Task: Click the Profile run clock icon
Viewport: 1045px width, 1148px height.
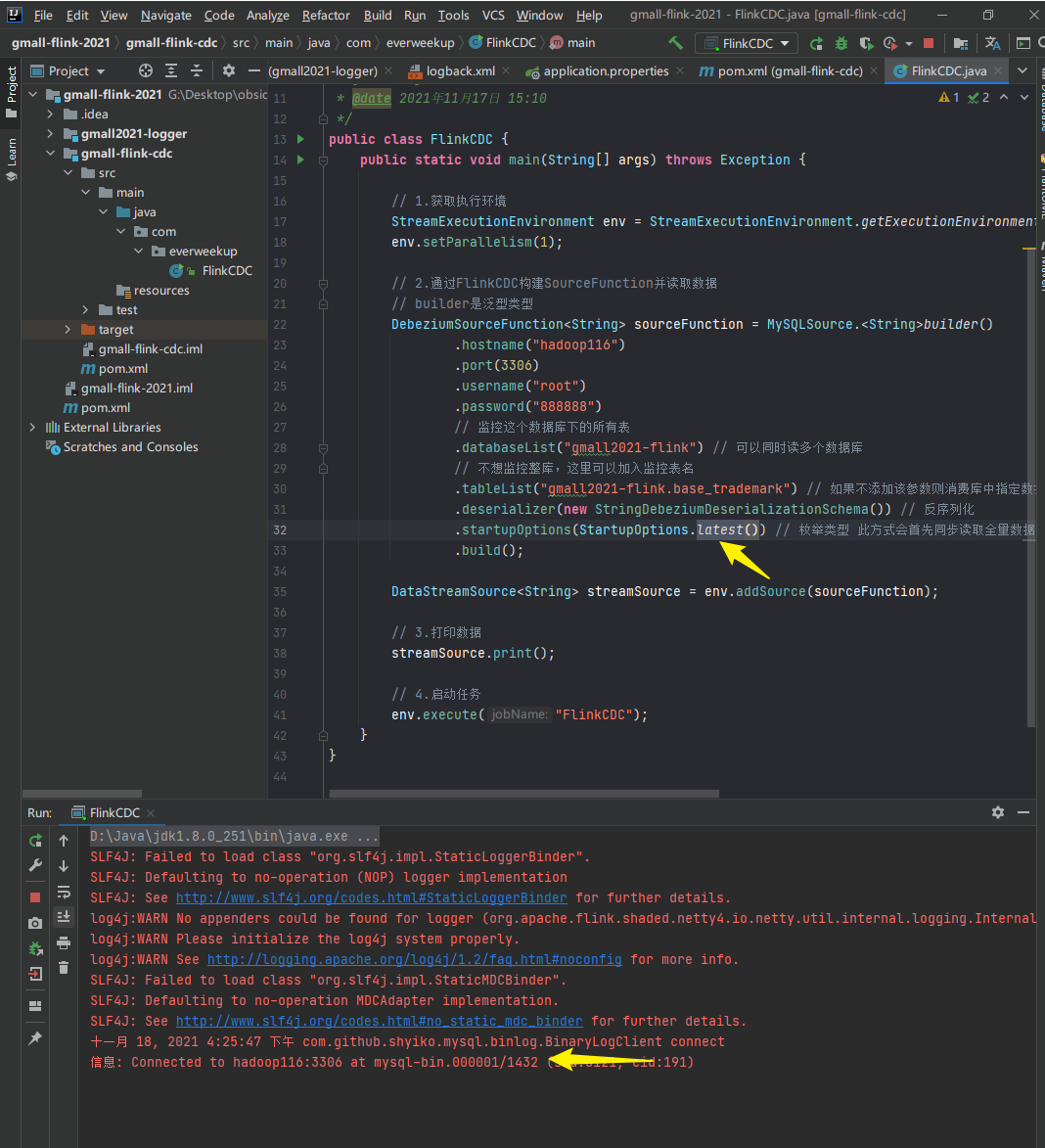Action: [890, 44]
